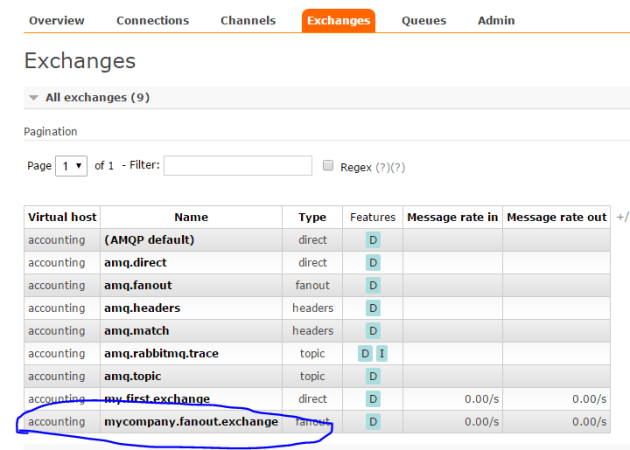The width and height of the screenshot is (630, 450).
Task: Sort by Message rate out column header
Action: pos(556,217)
